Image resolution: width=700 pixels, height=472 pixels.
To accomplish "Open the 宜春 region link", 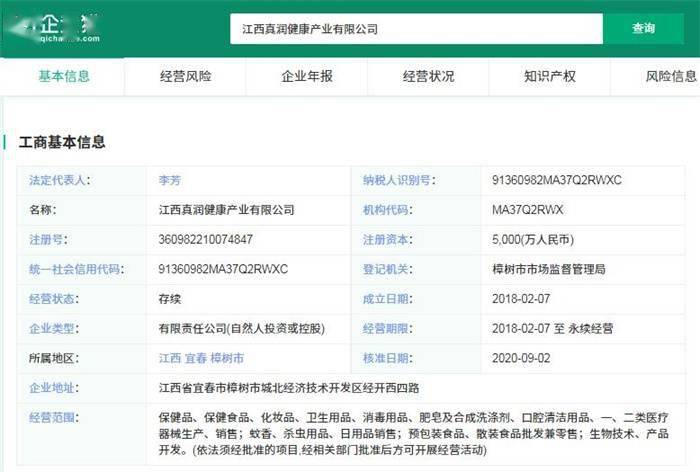I will [196, 358].
